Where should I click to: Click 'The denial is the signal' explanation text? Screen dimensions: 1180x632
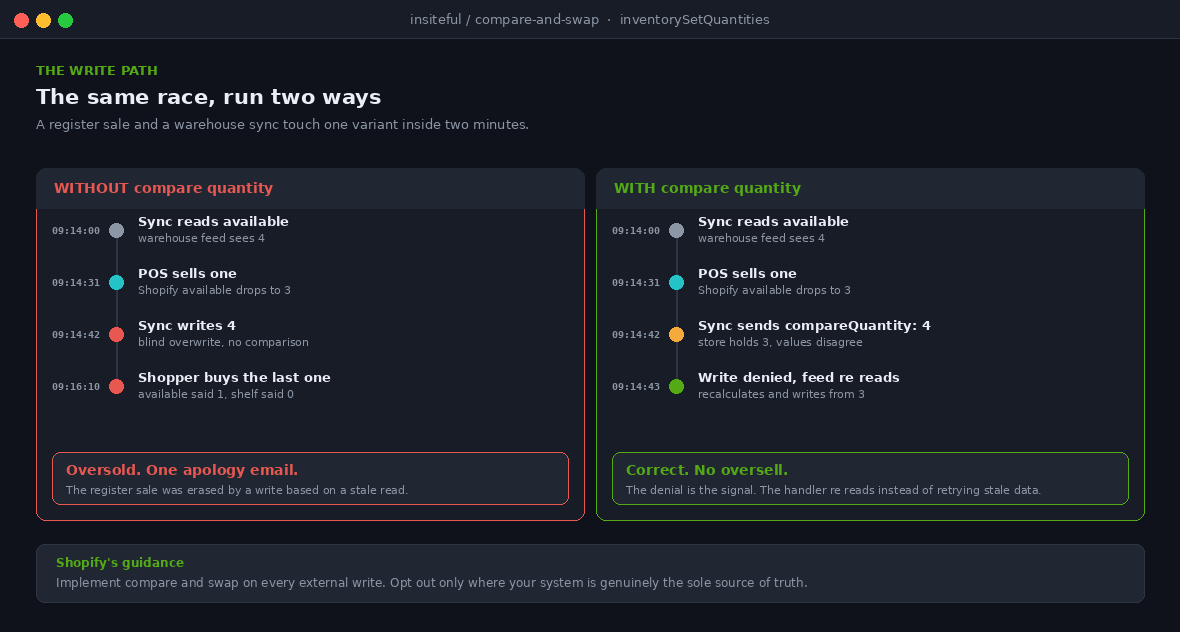point(833,491)
